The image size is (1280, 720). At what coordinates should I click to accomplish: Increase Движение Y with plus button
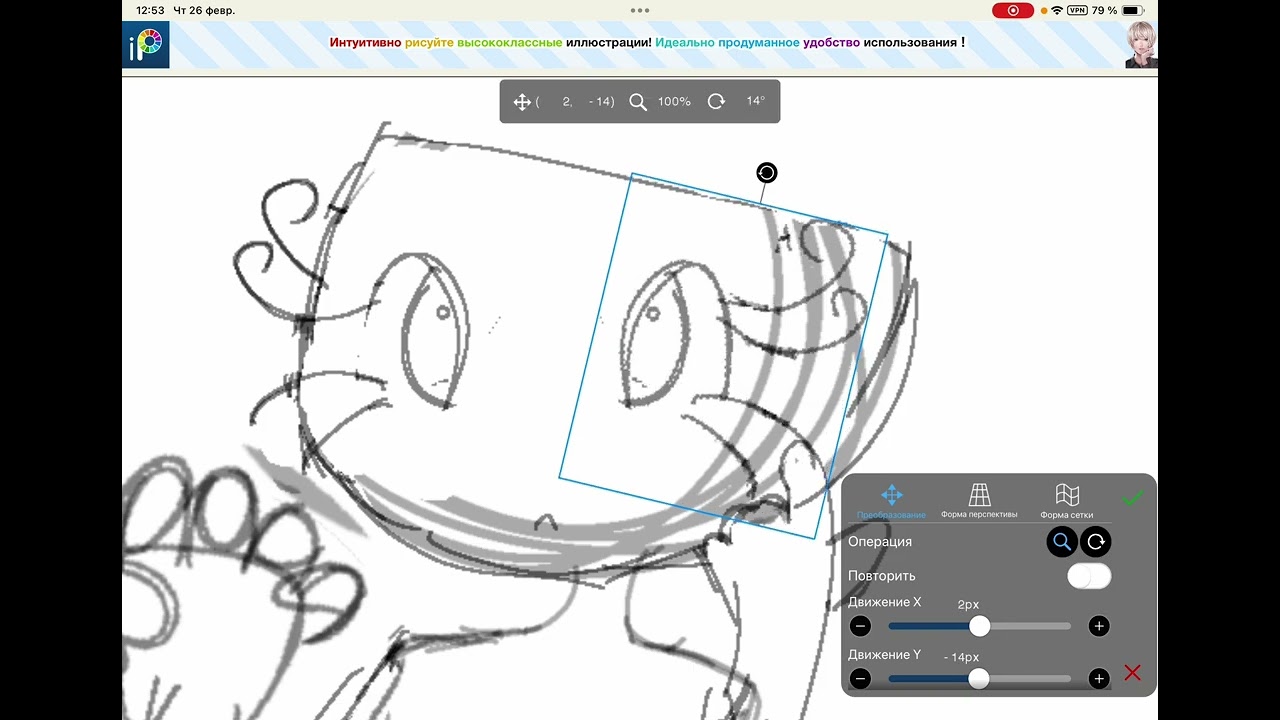1099,679
